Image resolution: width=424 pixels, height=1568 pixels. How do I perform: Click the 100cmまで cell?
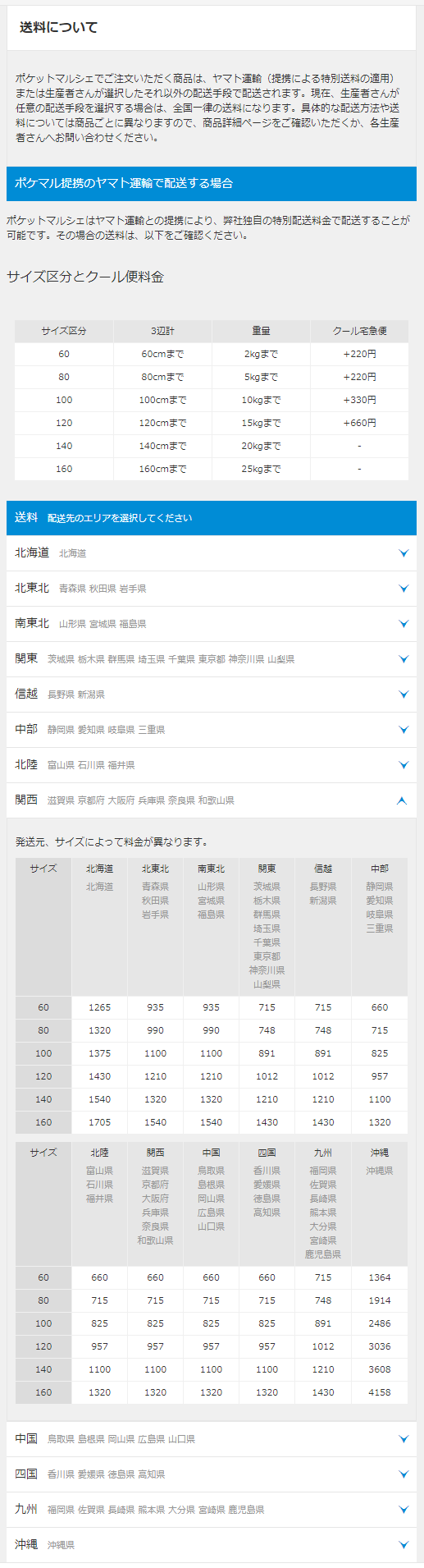tap(162, 400)
